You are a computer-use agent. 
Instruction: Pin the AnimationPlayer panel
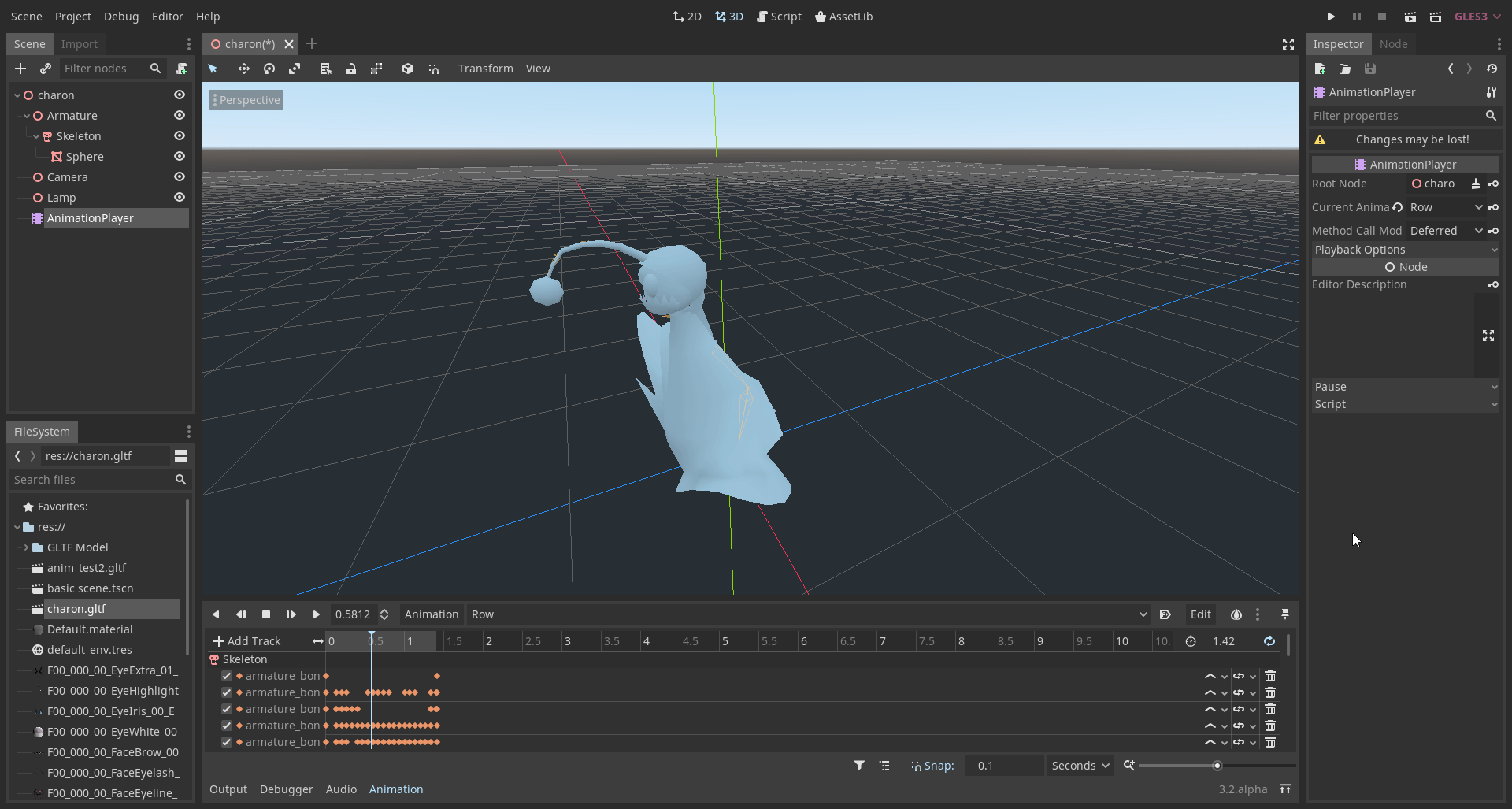1285,614
